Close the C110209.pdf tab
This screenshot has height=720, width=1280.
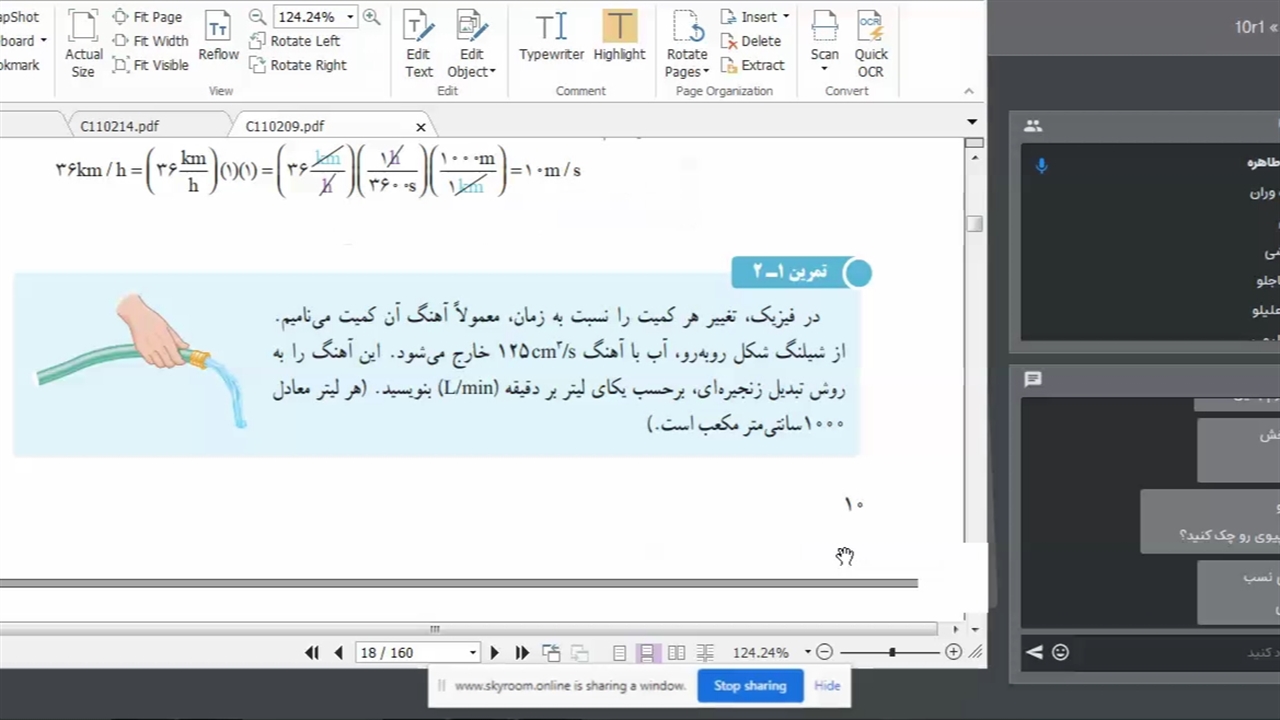420,127
